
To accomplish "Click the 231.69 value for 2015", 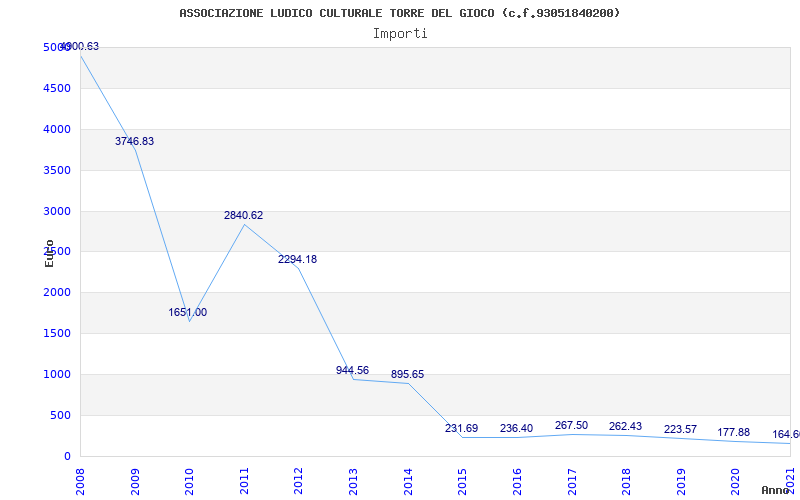I will [461, 428].
